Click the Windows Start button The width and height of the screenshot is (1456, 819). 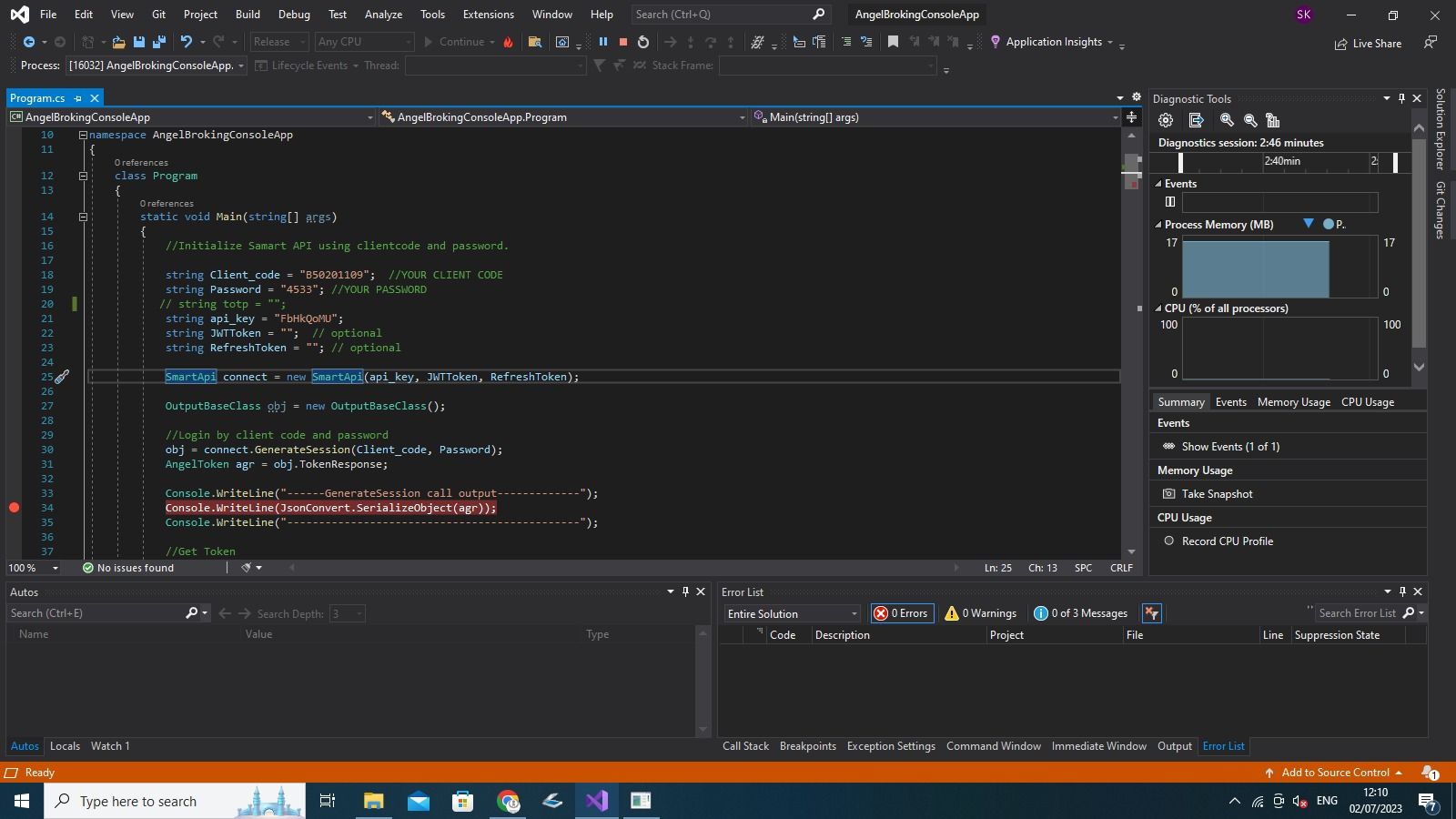[22, 801]
